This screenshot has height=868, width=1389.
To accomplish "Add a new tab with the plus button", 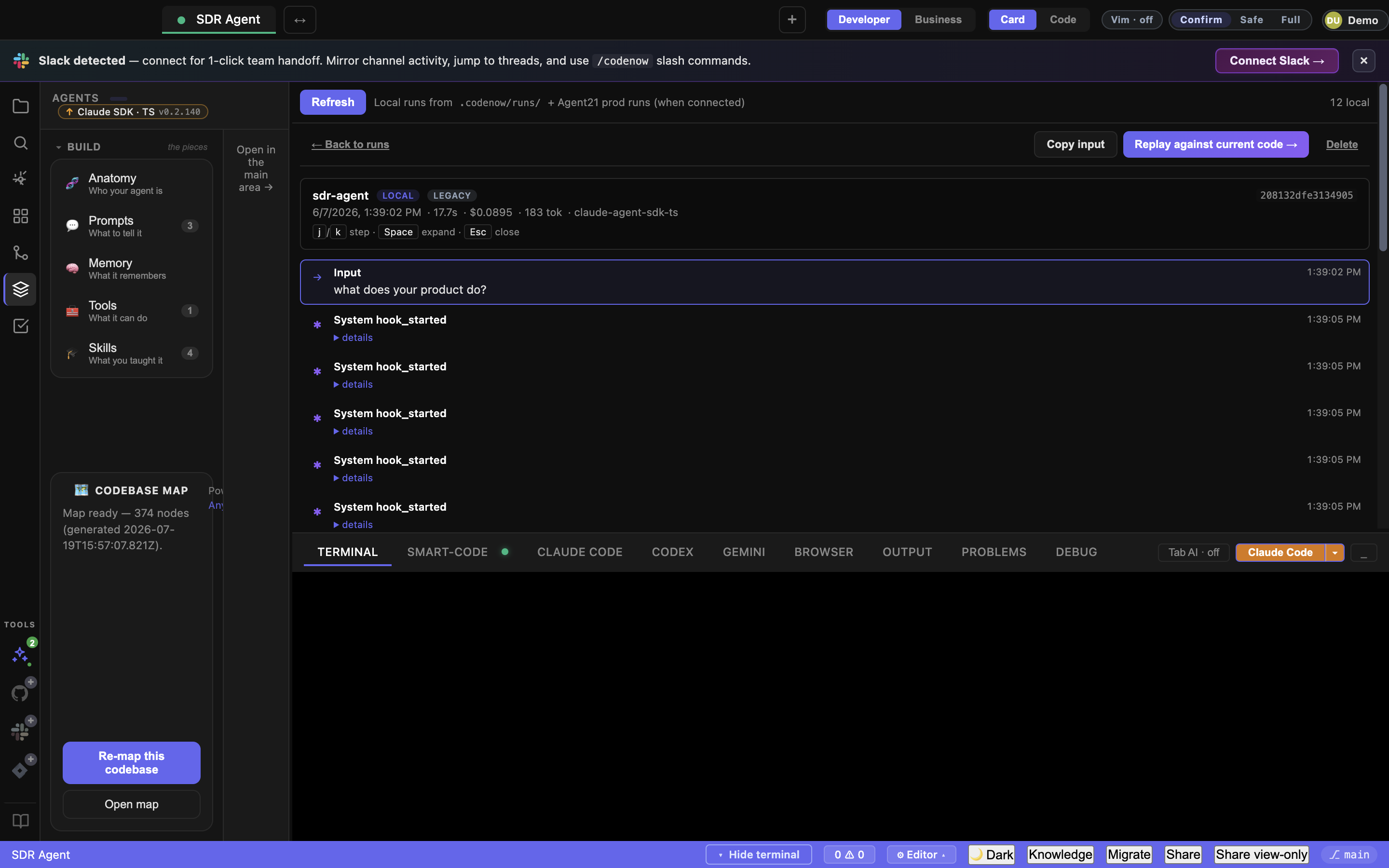I will [792, 19].
